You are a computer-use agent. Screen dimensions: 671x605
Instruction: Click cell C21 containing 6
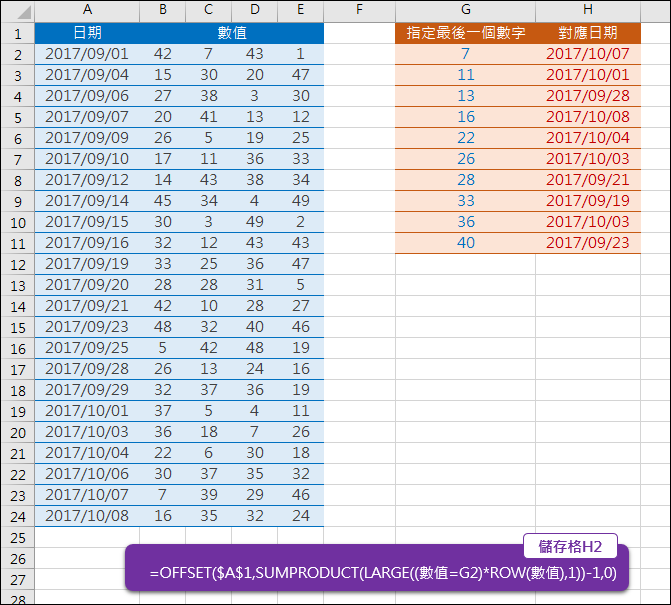pos(208,453)
